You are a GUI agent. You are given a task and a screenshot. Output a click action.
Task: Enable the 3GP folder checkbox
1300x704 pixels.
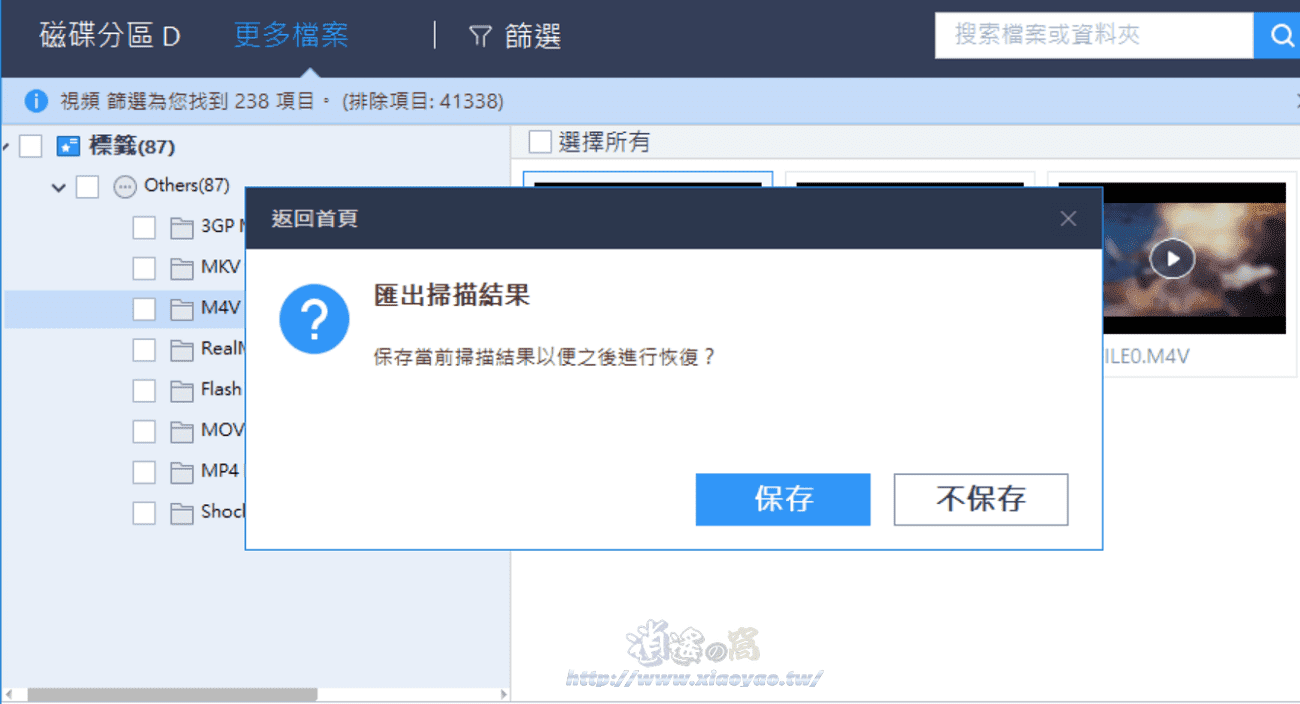click(144, 227)
